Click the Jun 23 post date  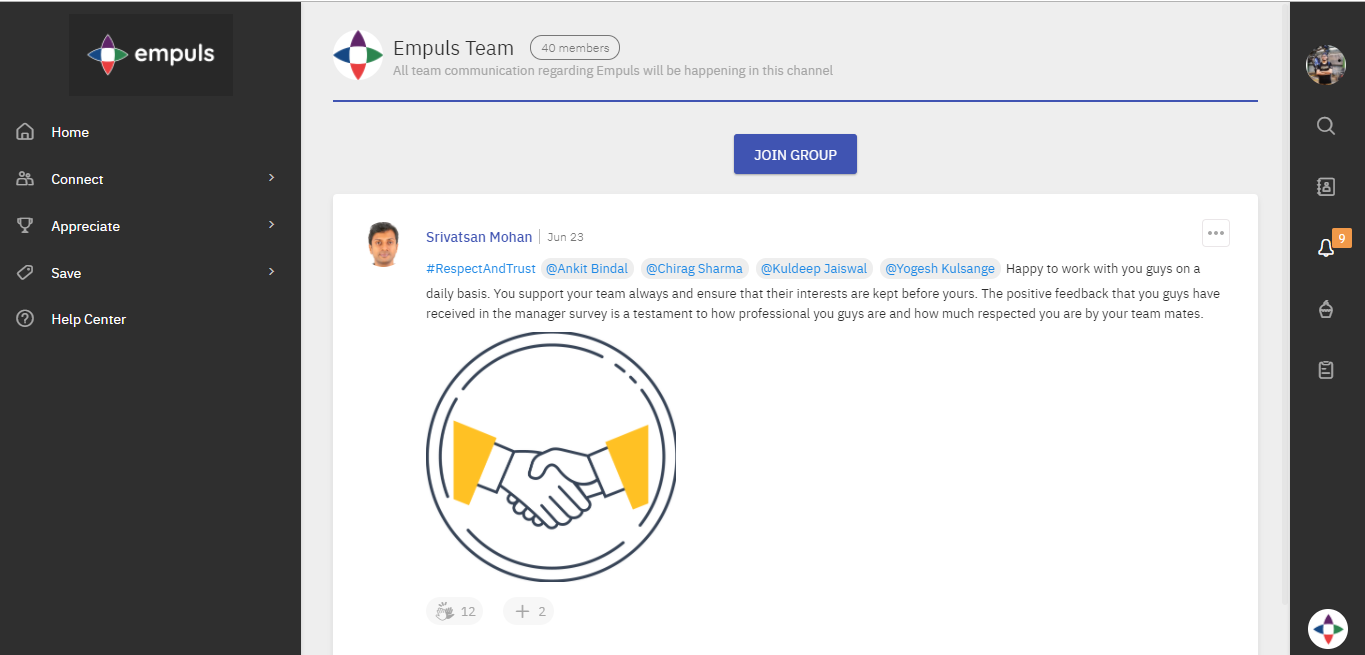[x=565, y=237]
